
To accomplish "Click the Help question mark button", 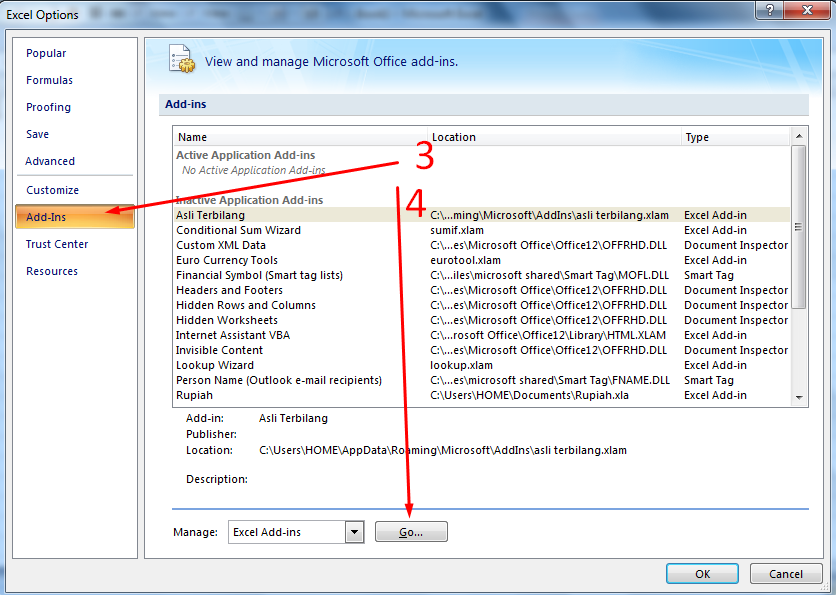I will click(770, 10).
